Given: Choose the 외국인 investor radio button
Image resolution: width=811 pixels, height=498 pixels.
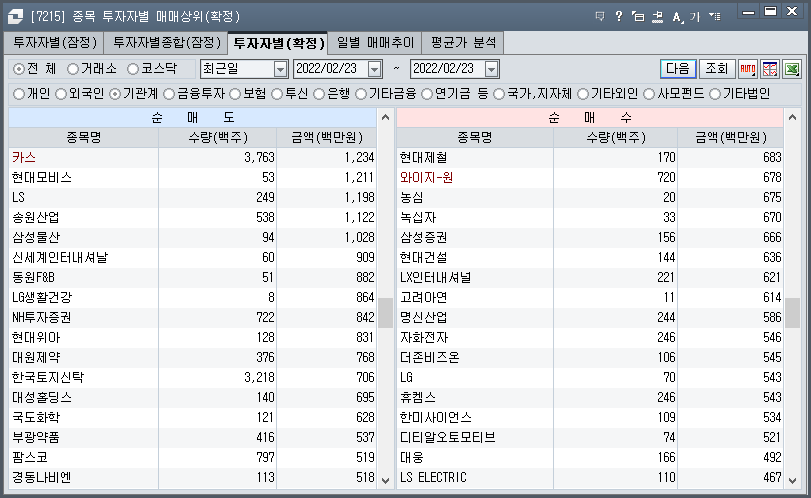Looking at the screenshot, I should point(61,94).
